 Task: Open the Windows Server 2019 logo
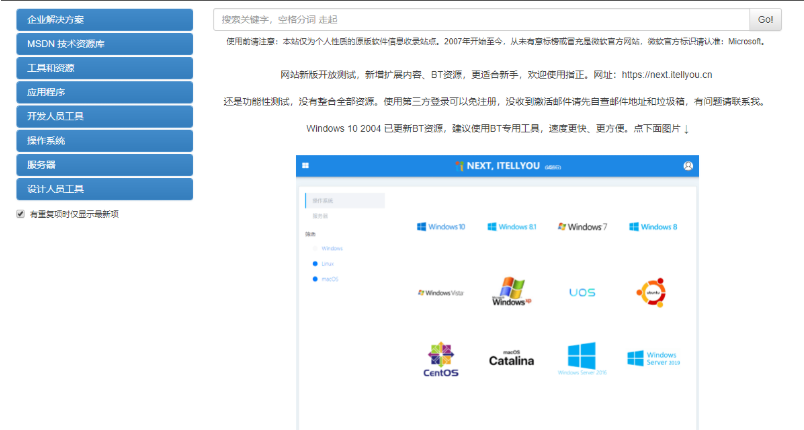(x=653, y=358)
